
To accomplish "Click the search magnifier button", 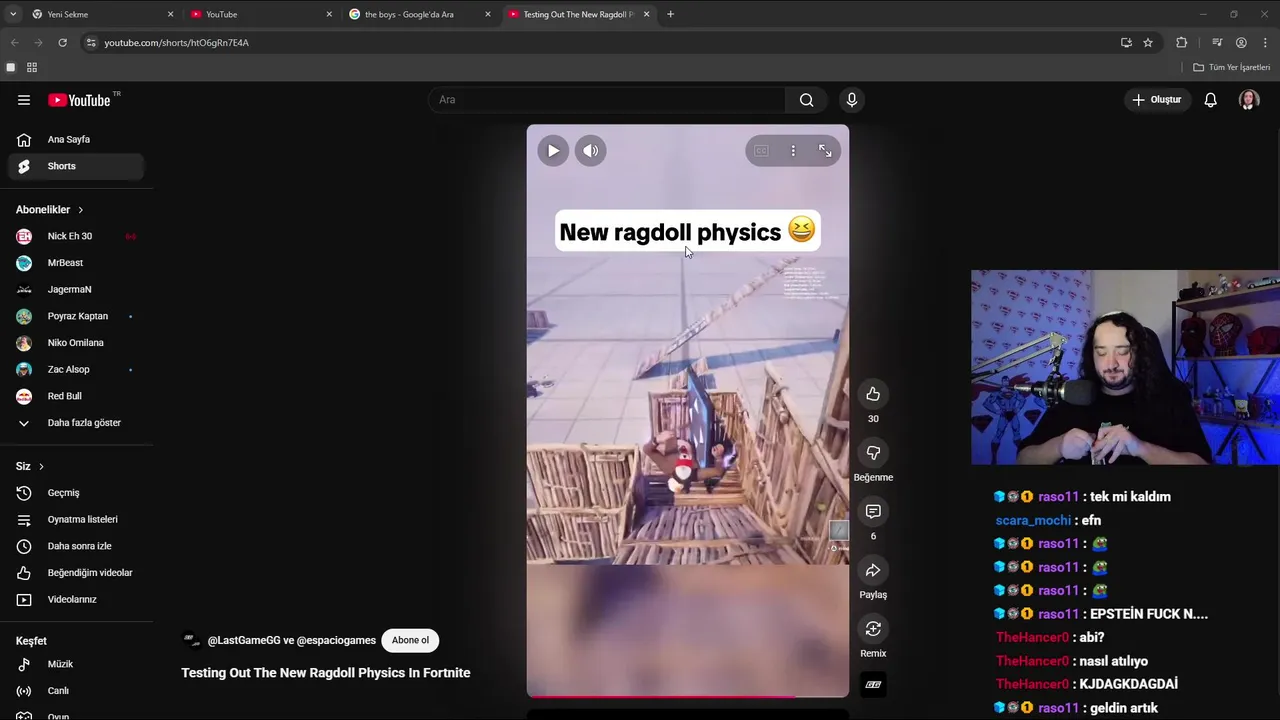I will (806, 100).
